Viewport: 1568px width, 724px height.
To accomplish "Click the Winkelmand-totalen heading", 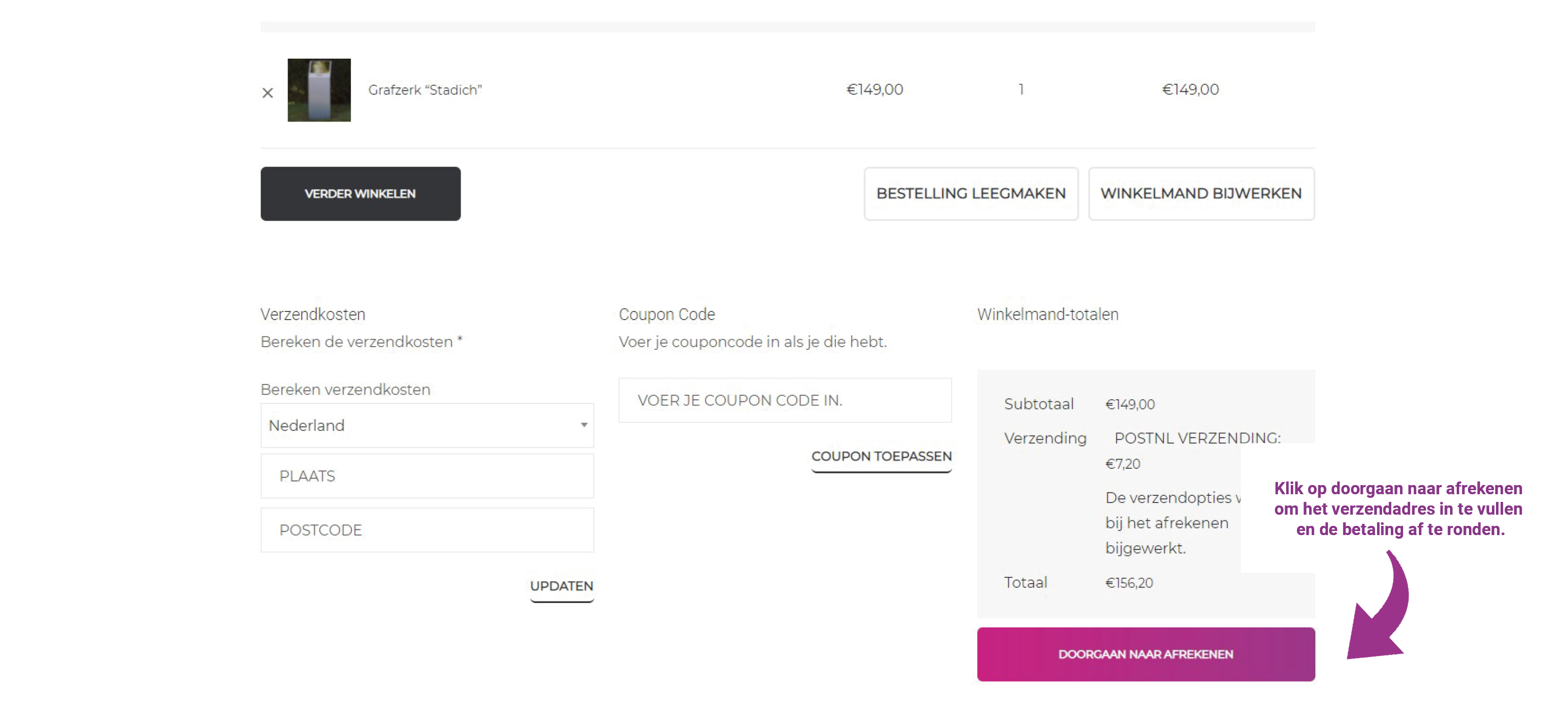I will coord(1047,314).
